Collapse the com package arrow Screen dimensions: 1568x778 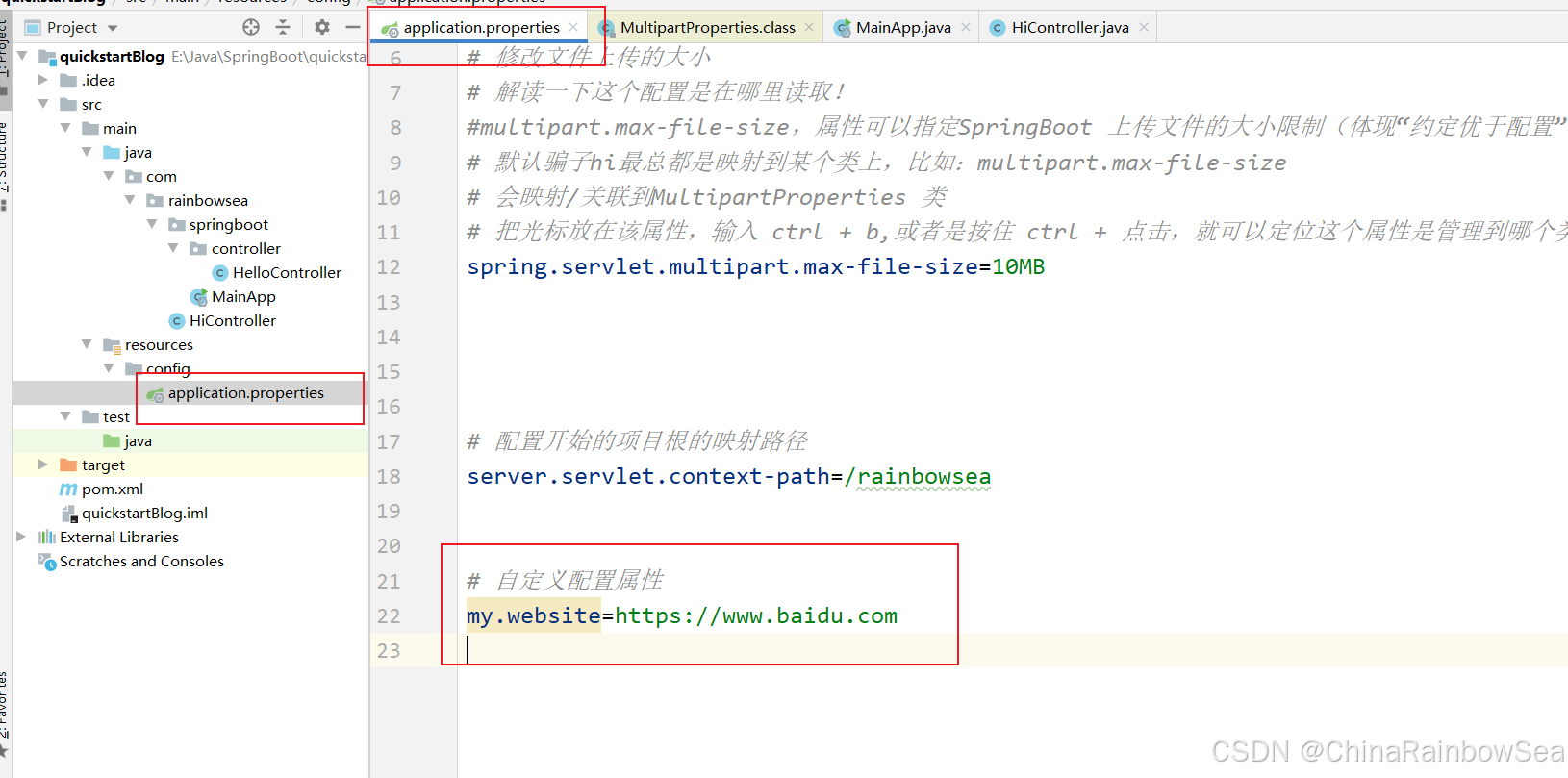(x=109, y=176)
